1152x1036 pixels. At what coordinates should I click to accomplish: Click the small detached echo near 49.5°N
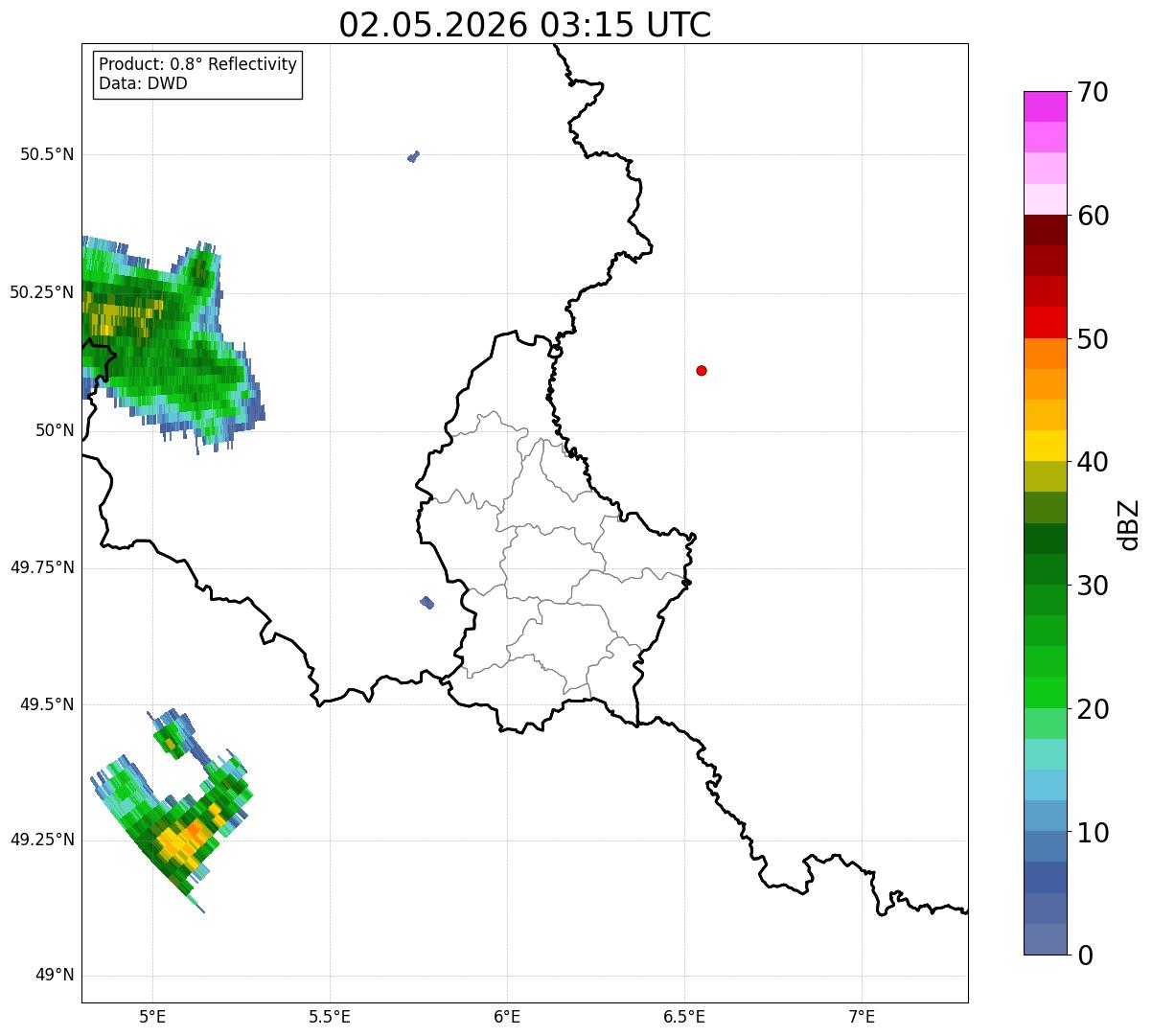pyautogui.click(x=173, y=734)
